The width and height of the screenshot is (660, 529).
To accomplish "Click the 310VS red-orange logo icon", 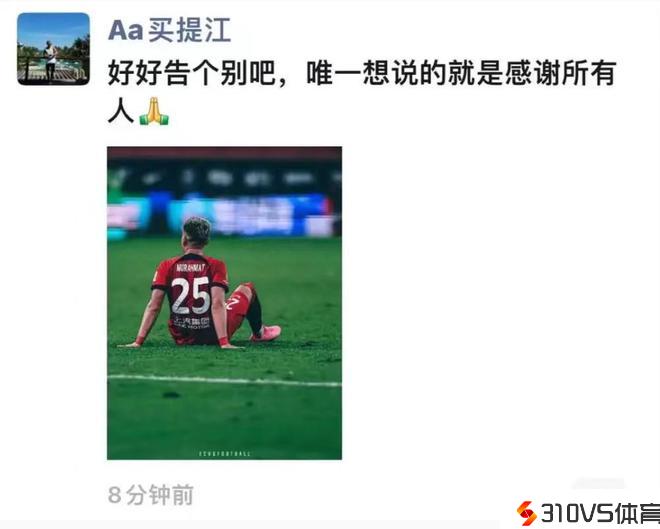I will click(527, 513).
